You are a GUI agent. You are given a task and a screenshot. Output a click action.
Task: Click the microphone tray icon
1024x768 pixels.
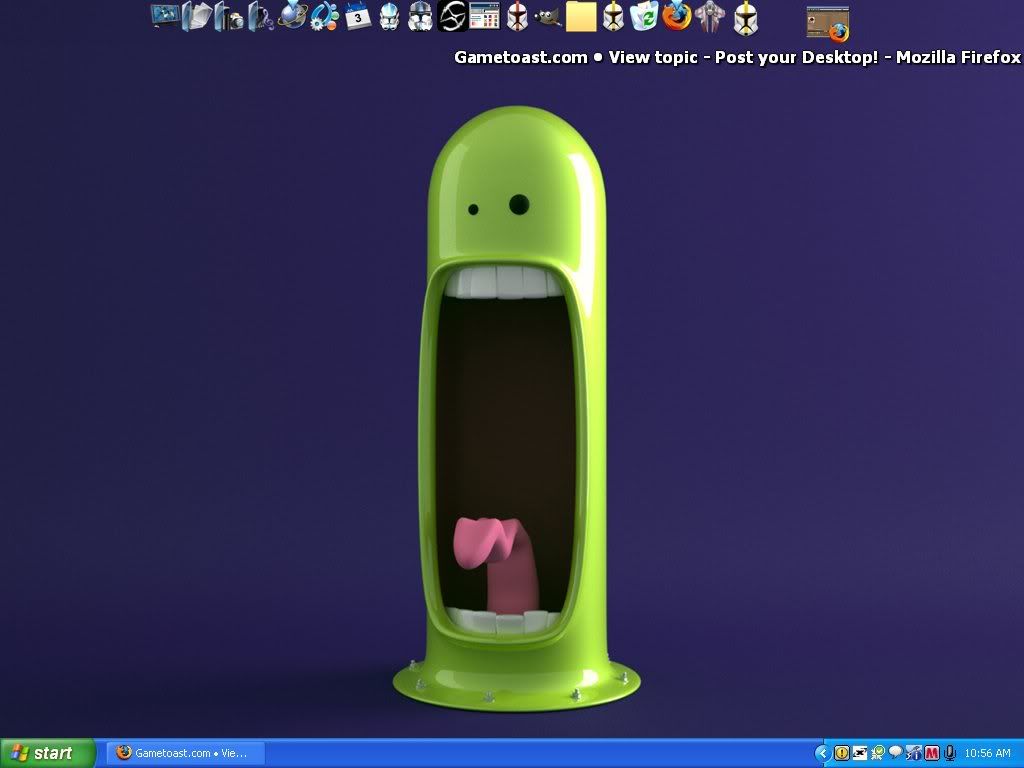coord(950,753)
